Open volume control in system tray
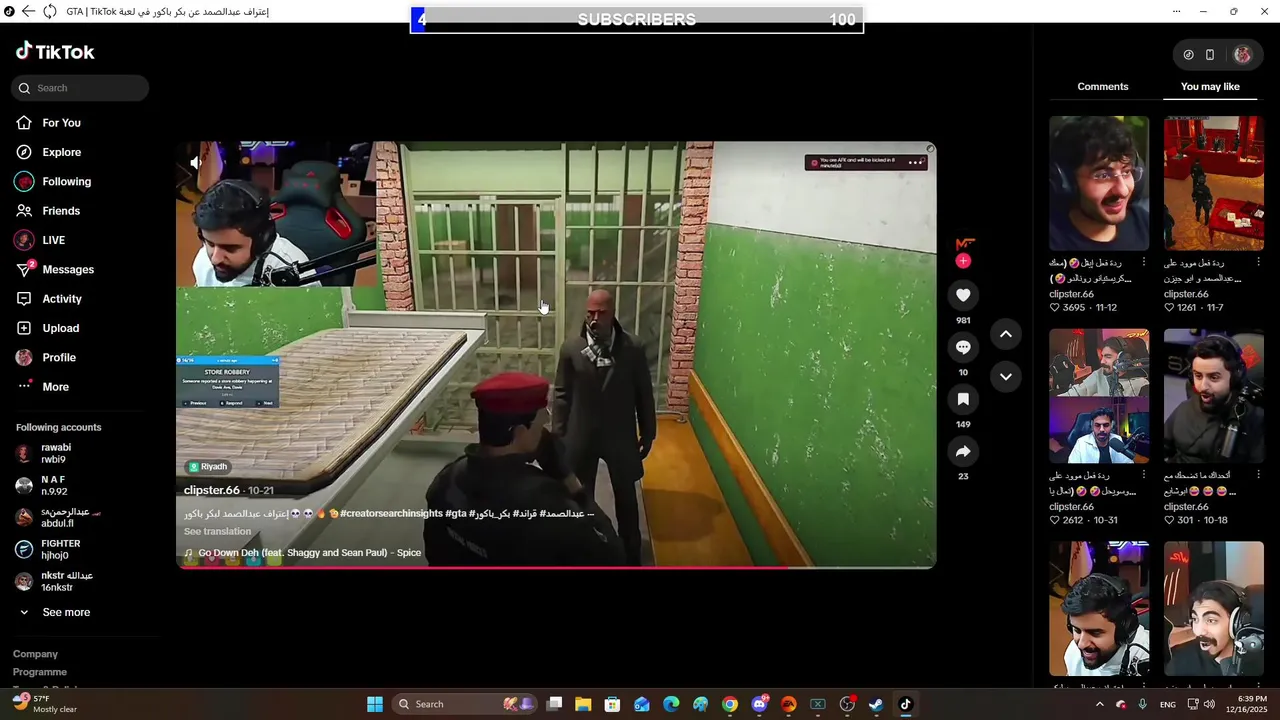 click(1210, 704)
